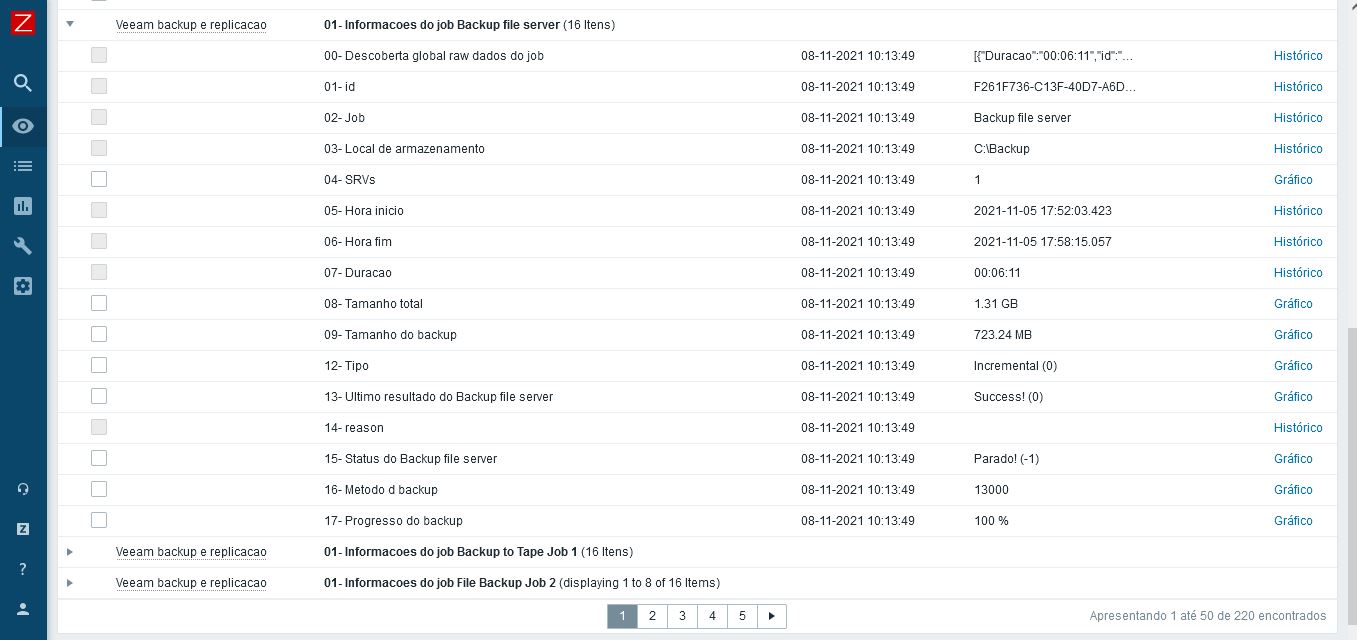Collapse the Backup file server job group

[x=70, y=23]
